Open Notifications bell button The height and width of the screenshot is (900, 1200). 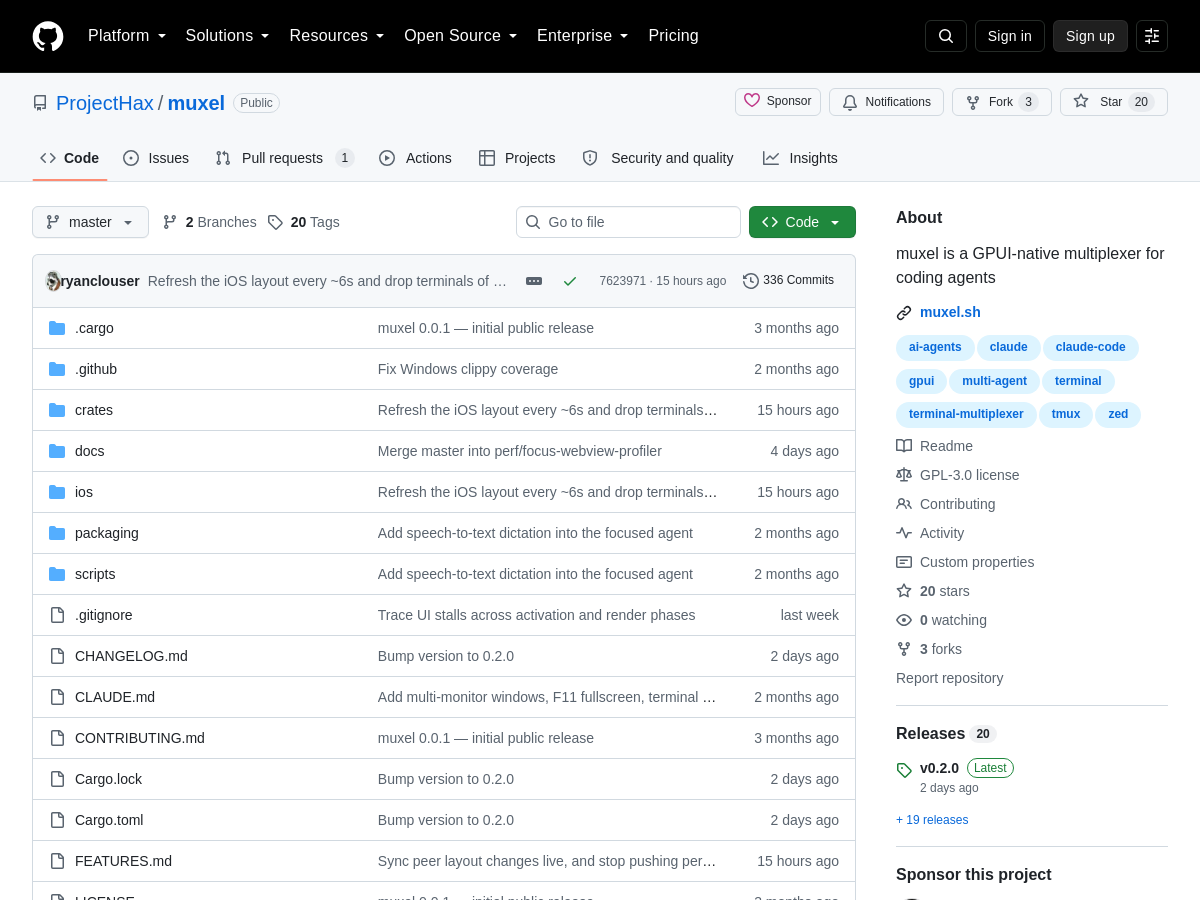click(886, 102)
